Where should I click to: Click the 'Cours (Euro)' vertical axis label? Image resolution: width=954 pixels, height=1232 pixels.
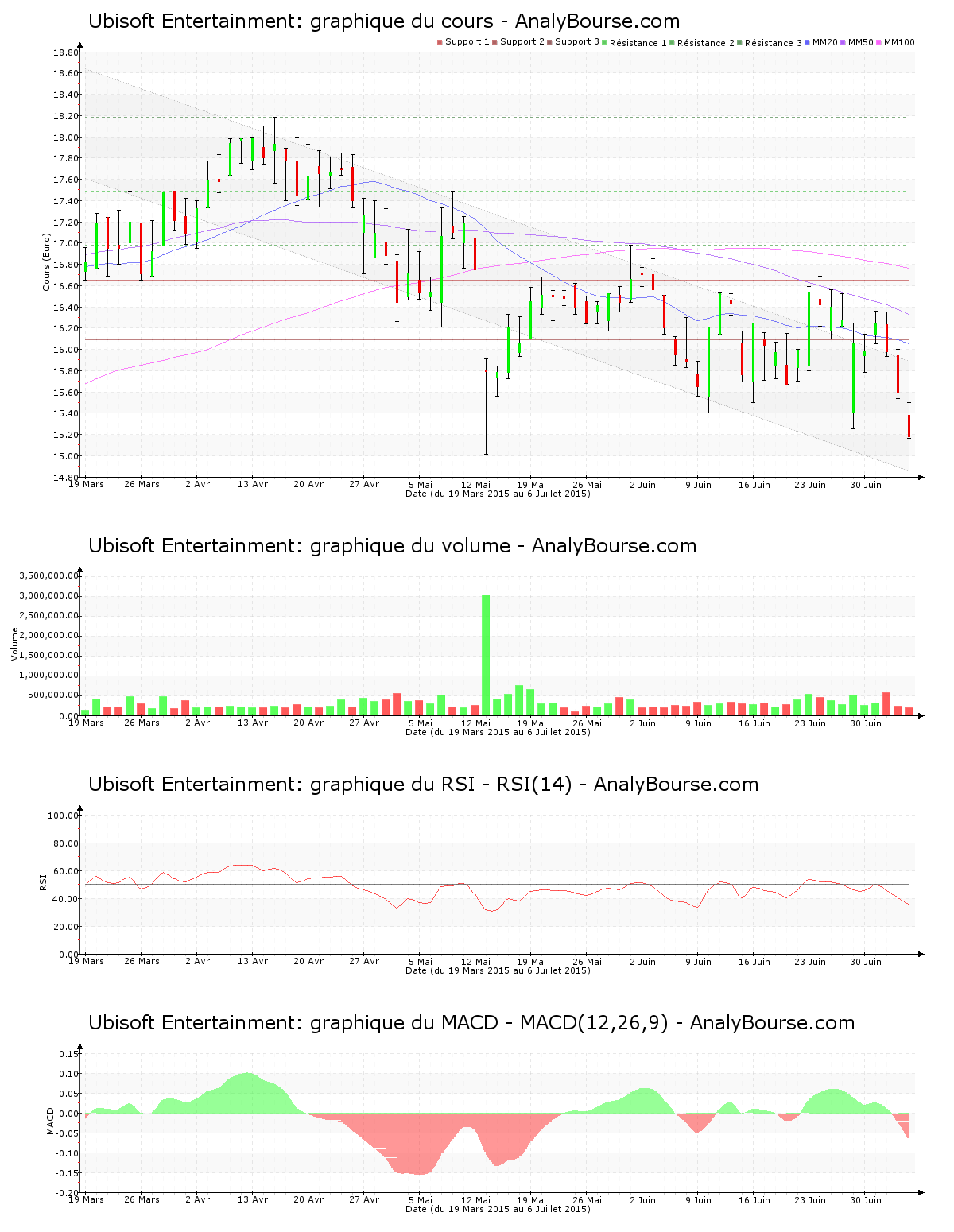[x=46, y=262]
